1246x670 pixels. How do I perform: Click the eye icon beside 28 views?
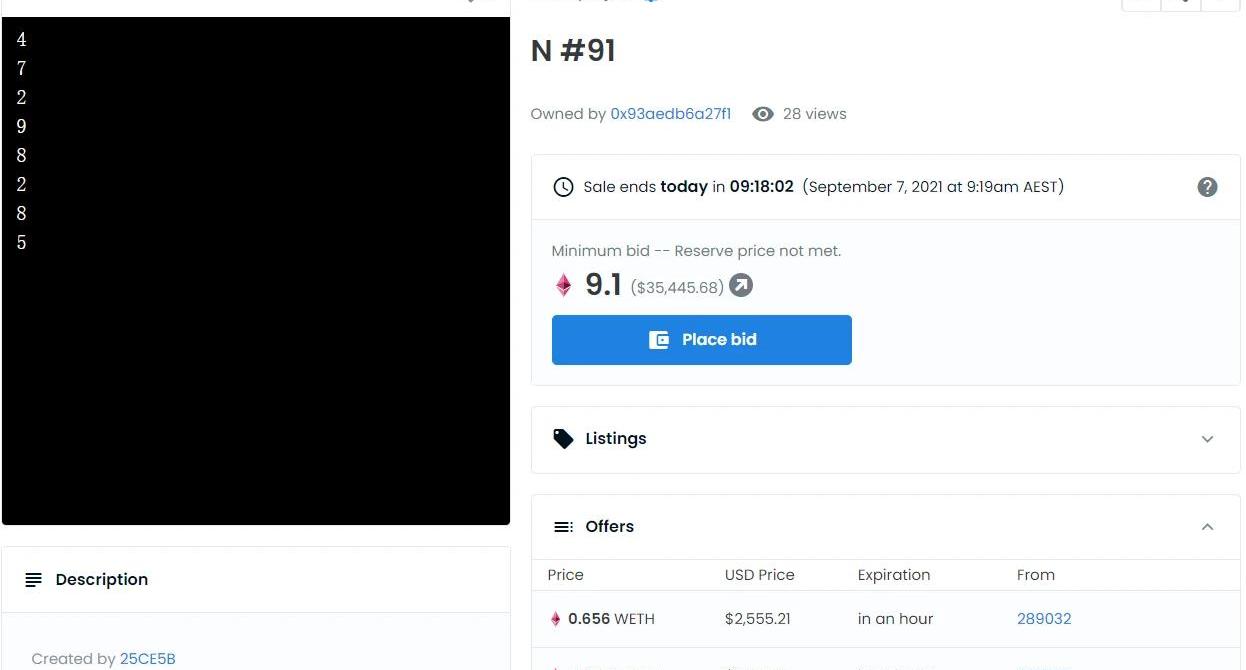[763, 114]
